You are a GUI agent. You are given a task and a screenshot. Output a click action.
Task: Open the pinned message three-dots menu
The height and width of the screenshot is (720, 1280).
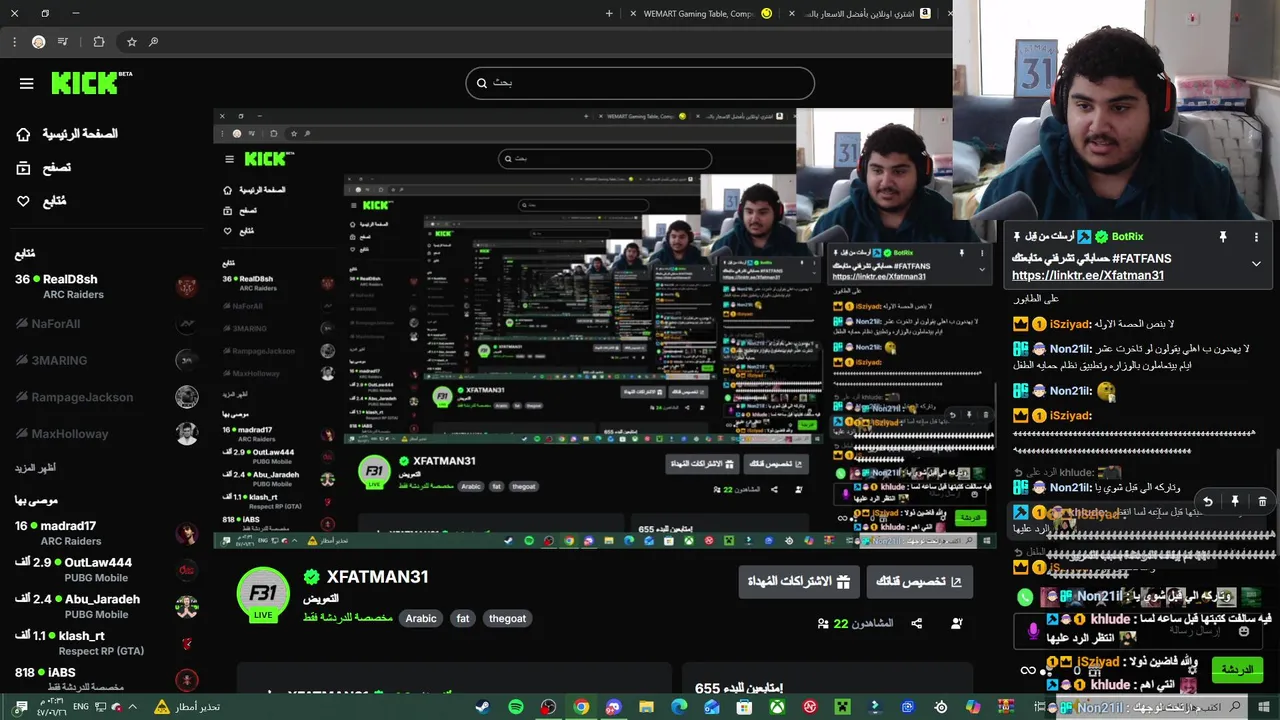pyautogui.click(x=1257, y=237)
